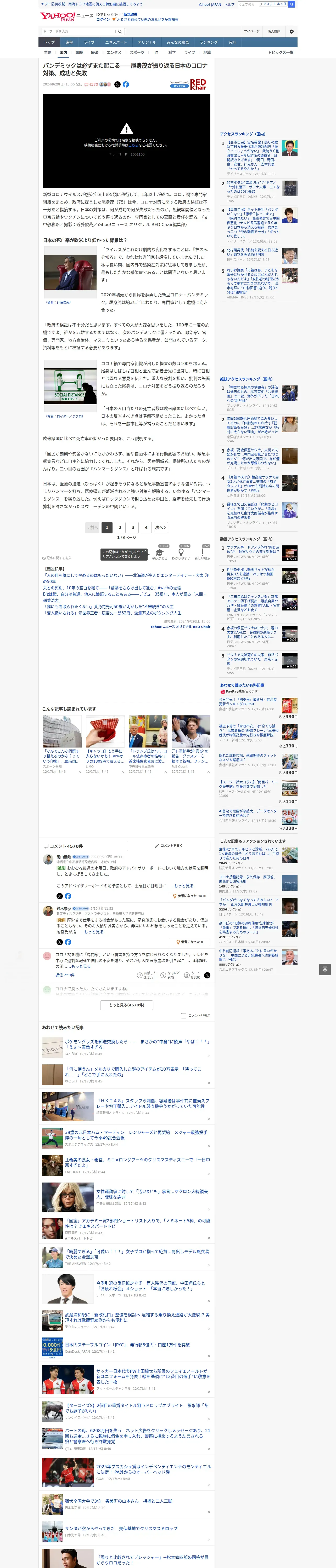Share 高山義浩's comment on Facebook
The width and height of the screenshot is (336, 1568).
(x=68, y=896)
